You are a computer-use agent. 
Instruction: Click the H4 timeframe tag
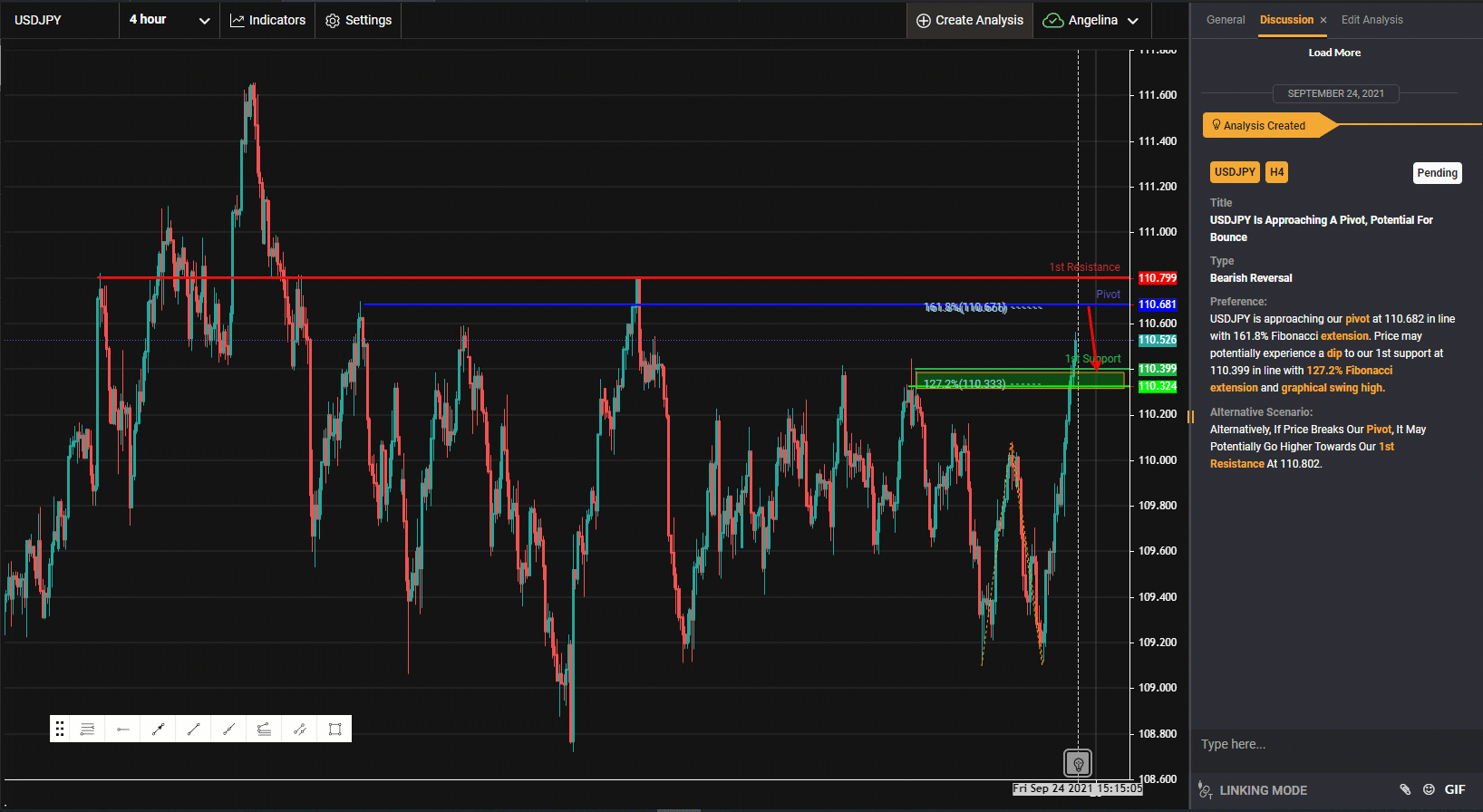coord(1276,172)
